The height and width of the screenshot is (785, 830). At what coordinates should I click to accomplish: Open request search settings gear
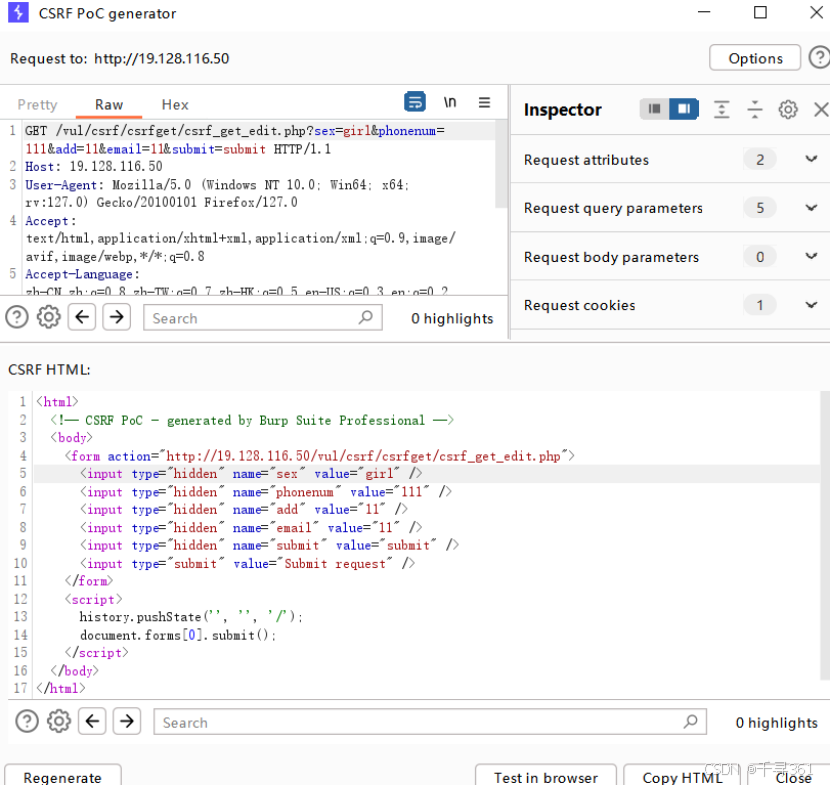(48, 317)
